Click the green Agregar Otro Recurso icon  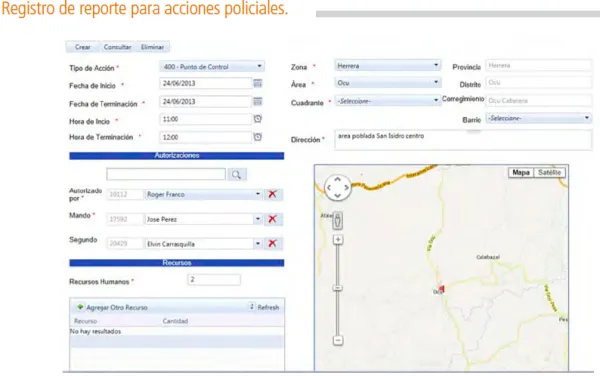tap(80, 307)
